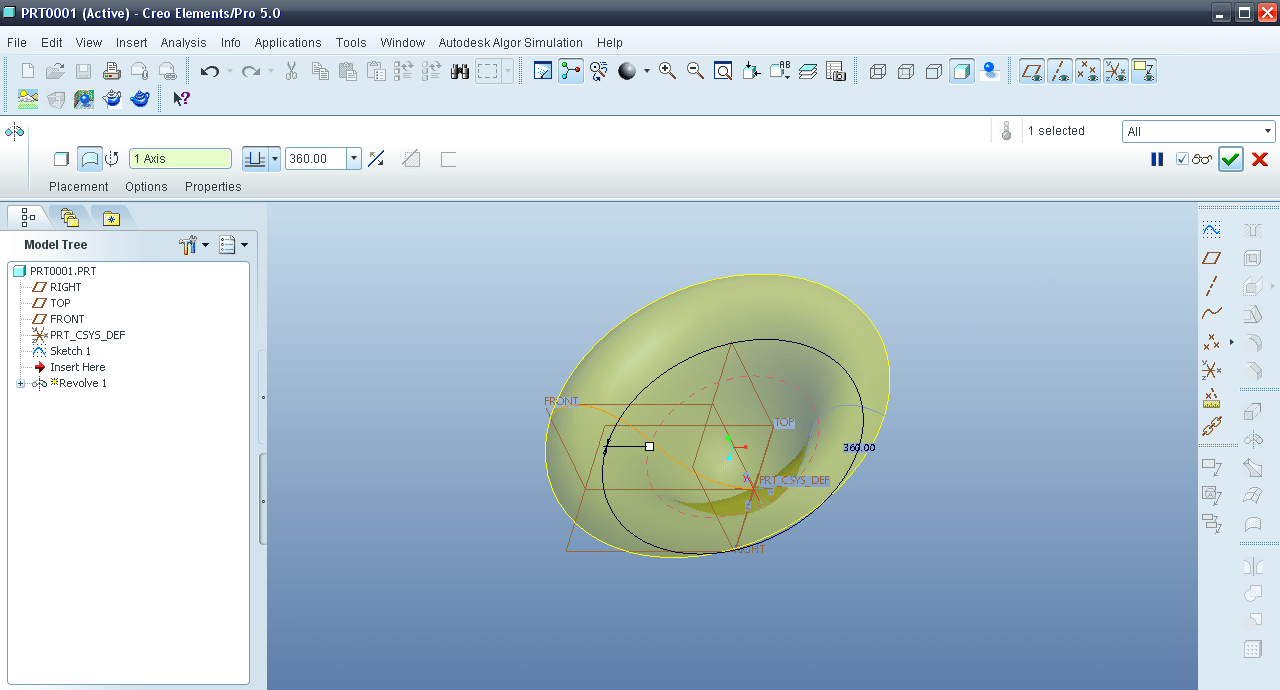Screen dimensions: 1280x690
Task: Open the Model Tree show dropdown
Action: (233, 244)
